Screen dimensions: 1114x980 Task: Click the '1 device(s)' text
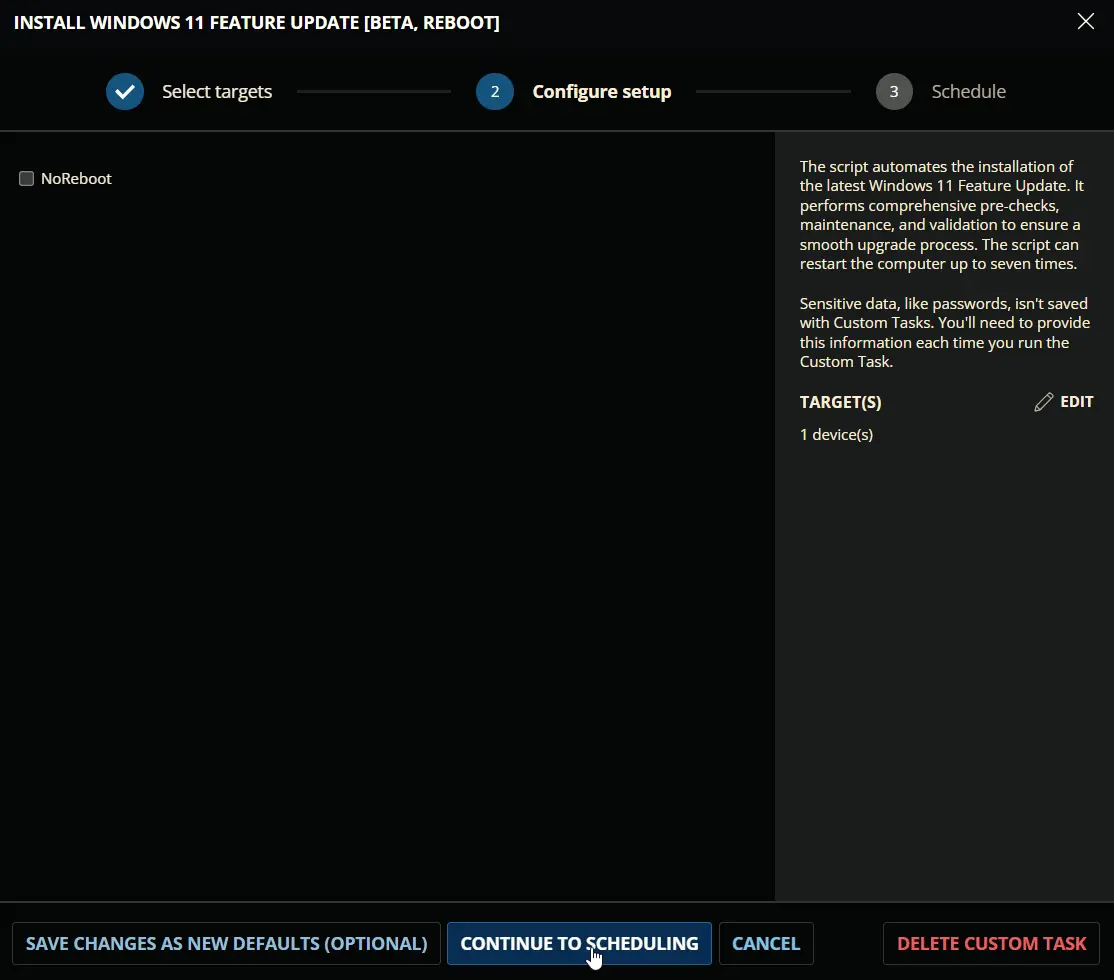[836, 434]
